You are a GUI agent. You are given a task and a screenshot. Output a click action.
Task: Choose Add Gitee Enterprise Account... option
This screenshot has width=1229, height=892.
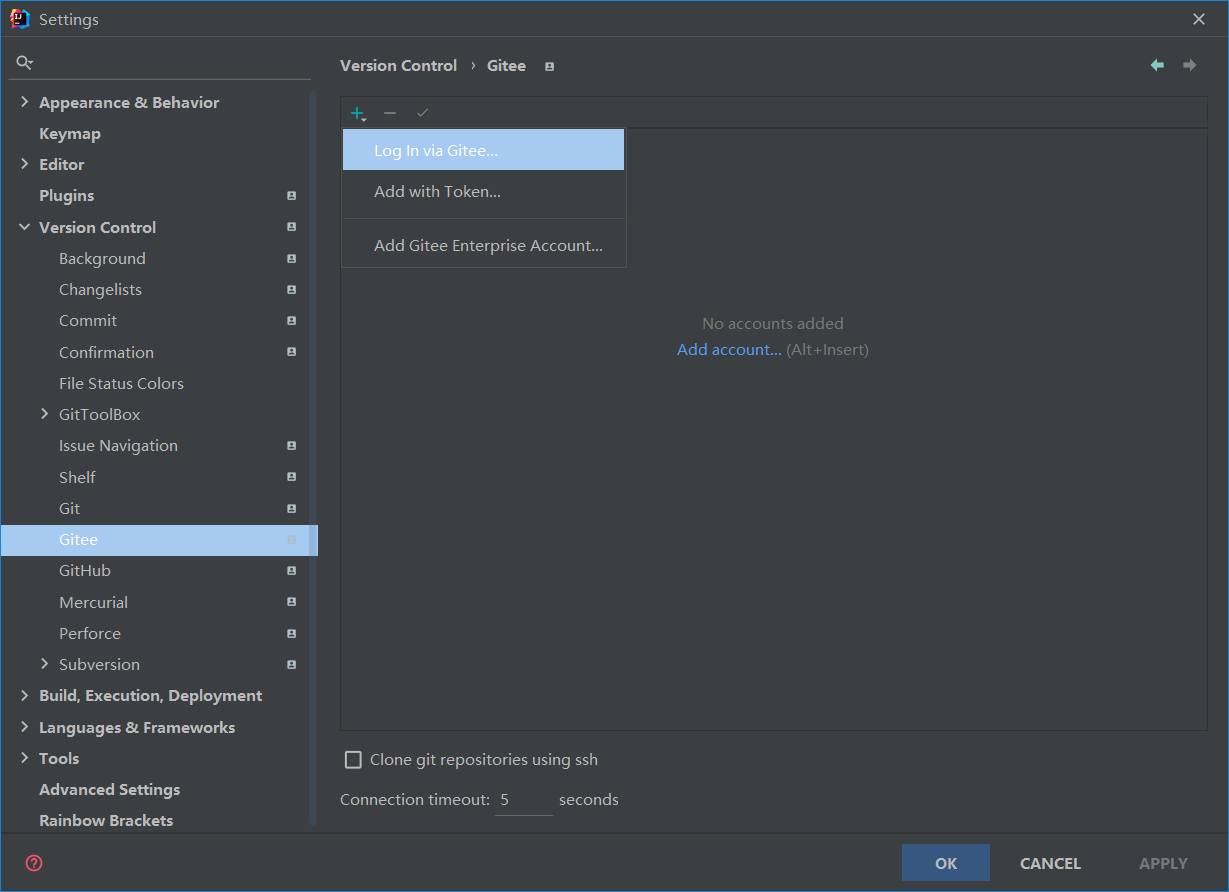[x=483, y=246]
